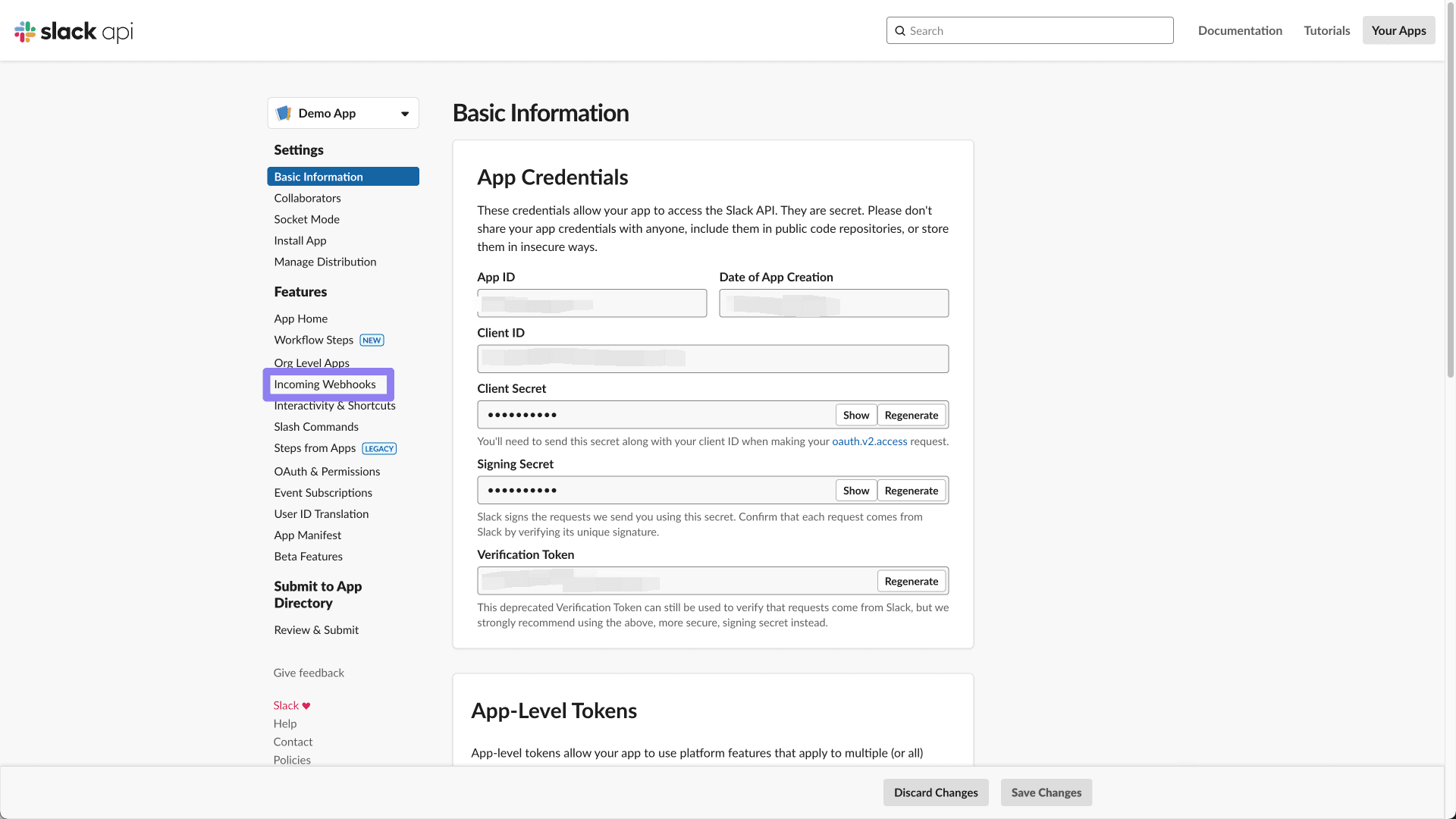Open the oauth.v2.access documentation link

(x=869, y=441)
